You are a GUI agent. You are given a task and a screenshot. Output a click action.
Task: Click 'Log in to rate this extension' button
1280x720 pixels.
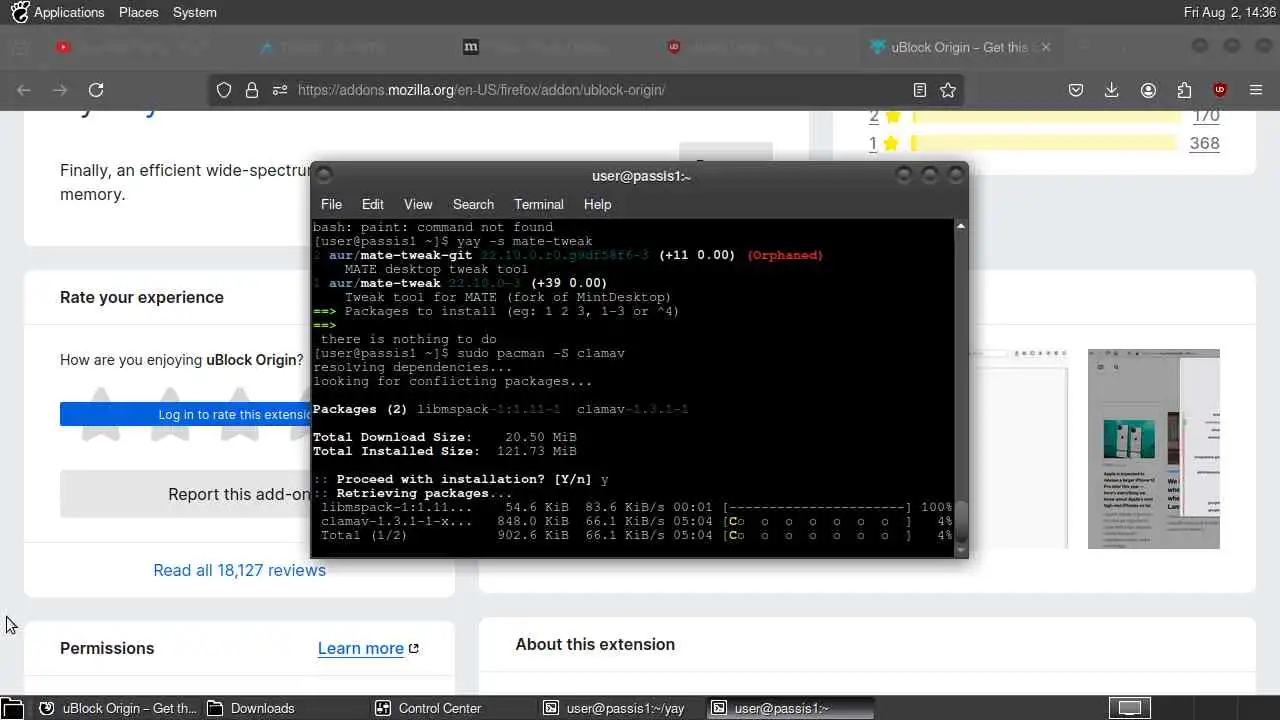185,414
